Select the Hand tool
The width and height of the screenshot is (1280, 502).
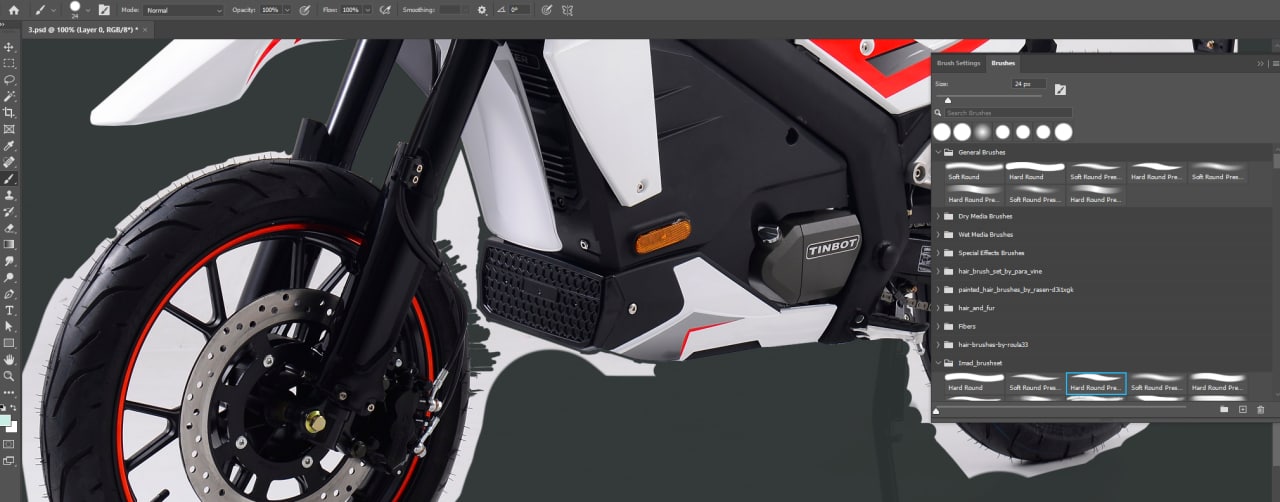[9, 359]
